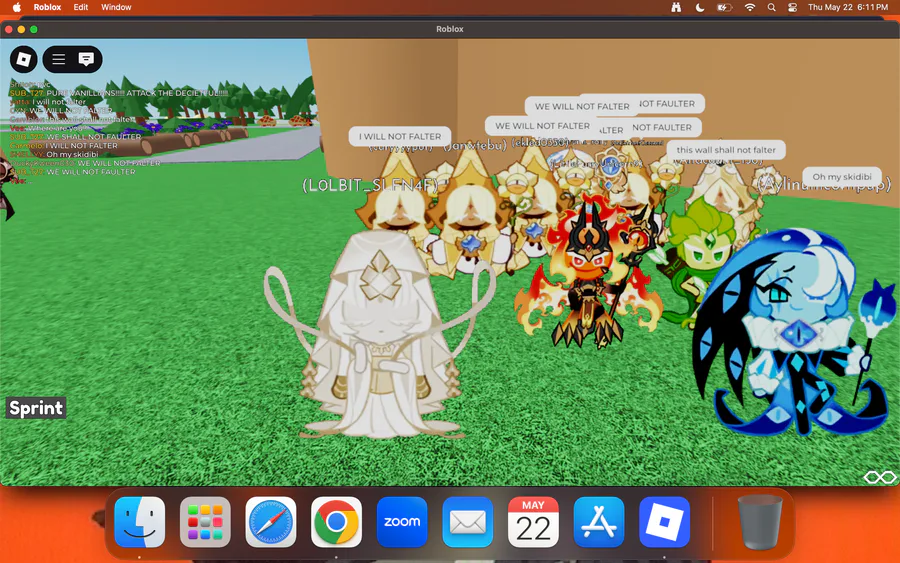The image size is (900, 563).
Task: Open Calendar showing May 22 in Dock
Action: tap(533, 522)
